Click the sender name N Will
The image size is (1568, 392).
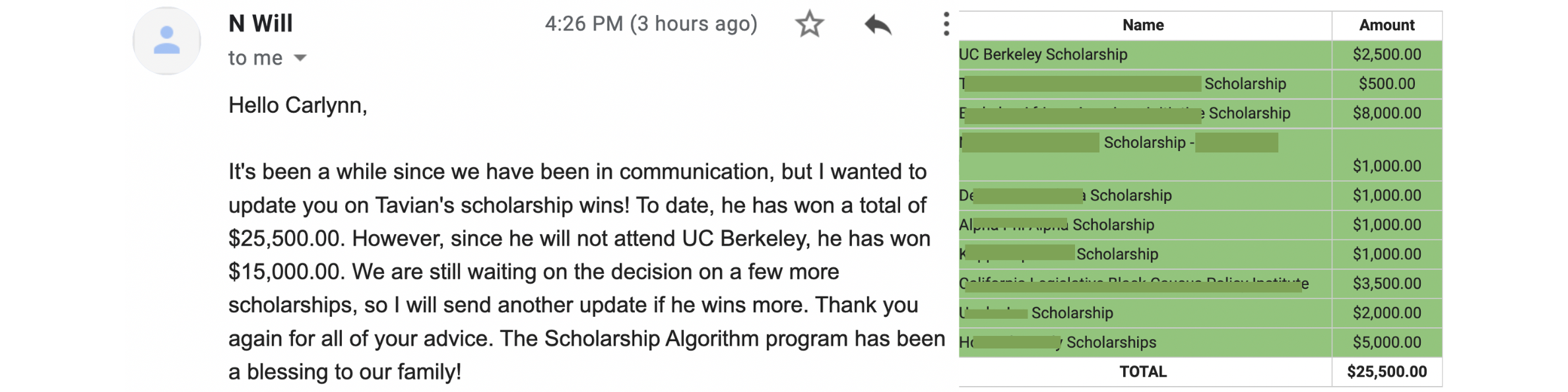coord(261,24)
